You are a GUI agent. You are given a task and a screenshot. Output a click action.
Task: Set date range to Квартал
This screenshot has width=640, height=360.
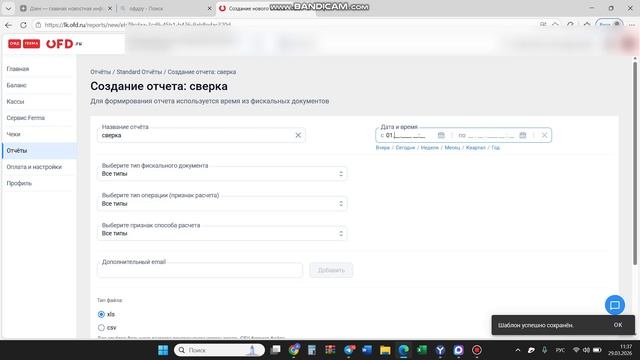476,148
